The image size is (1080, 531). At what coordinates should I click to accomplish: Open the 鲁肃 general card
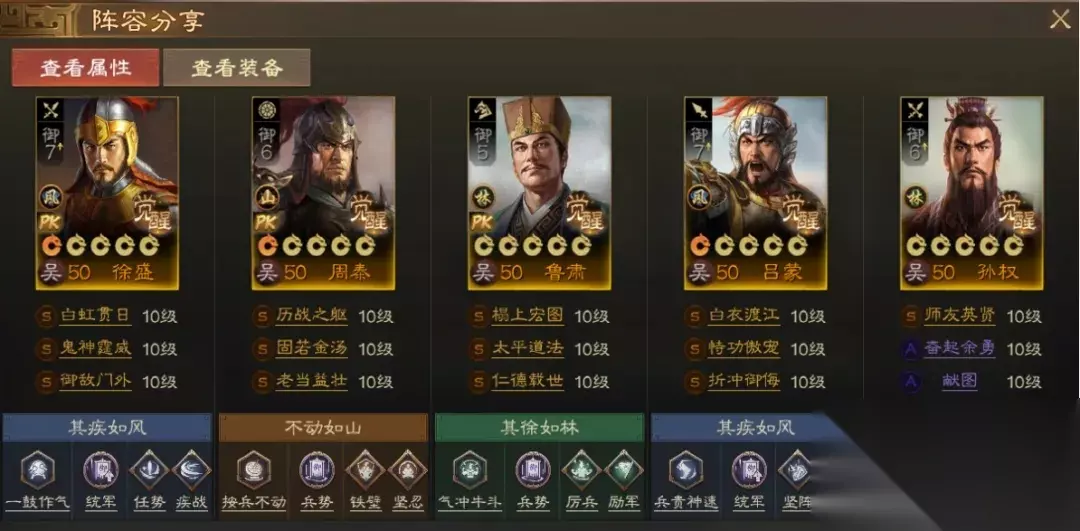539,193
